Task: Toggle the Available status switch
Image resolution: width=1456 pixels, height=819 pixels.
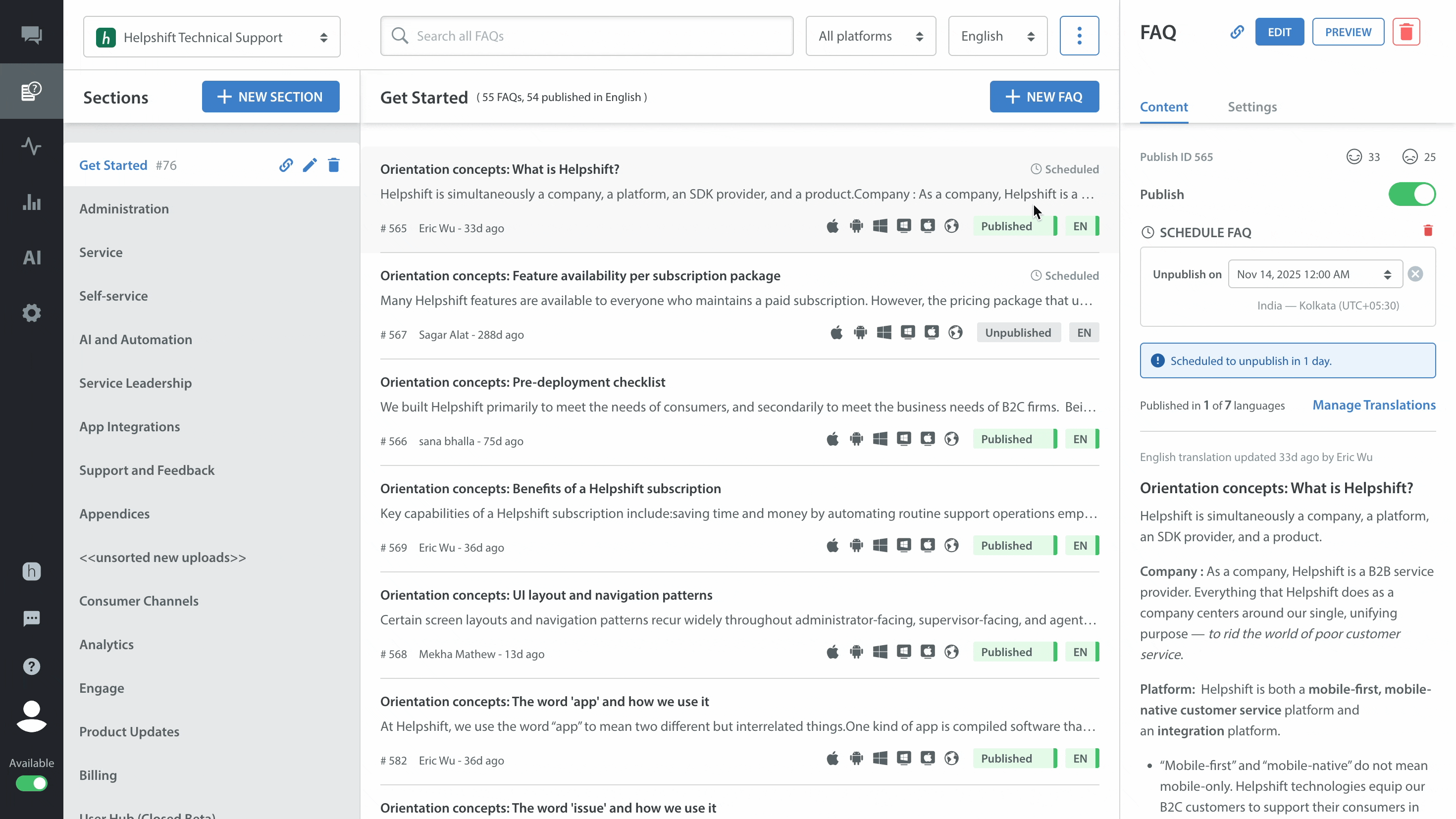Action: click(x=32, y=783)
